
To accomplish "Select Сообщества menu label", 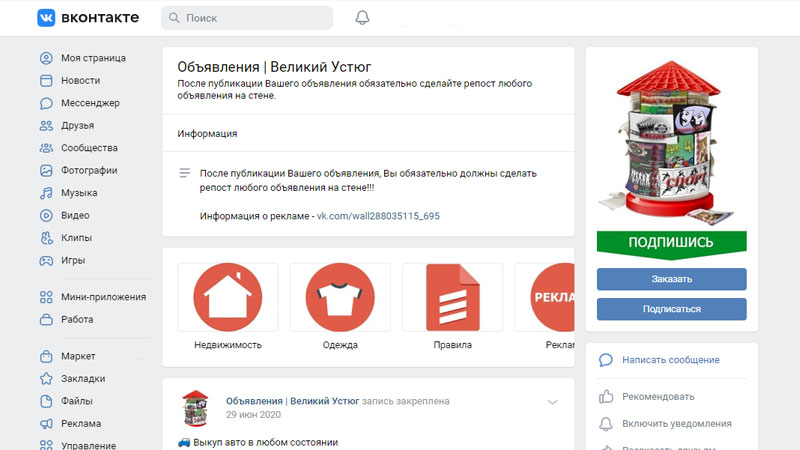I will pyautogui.click(x=89, y=148).
